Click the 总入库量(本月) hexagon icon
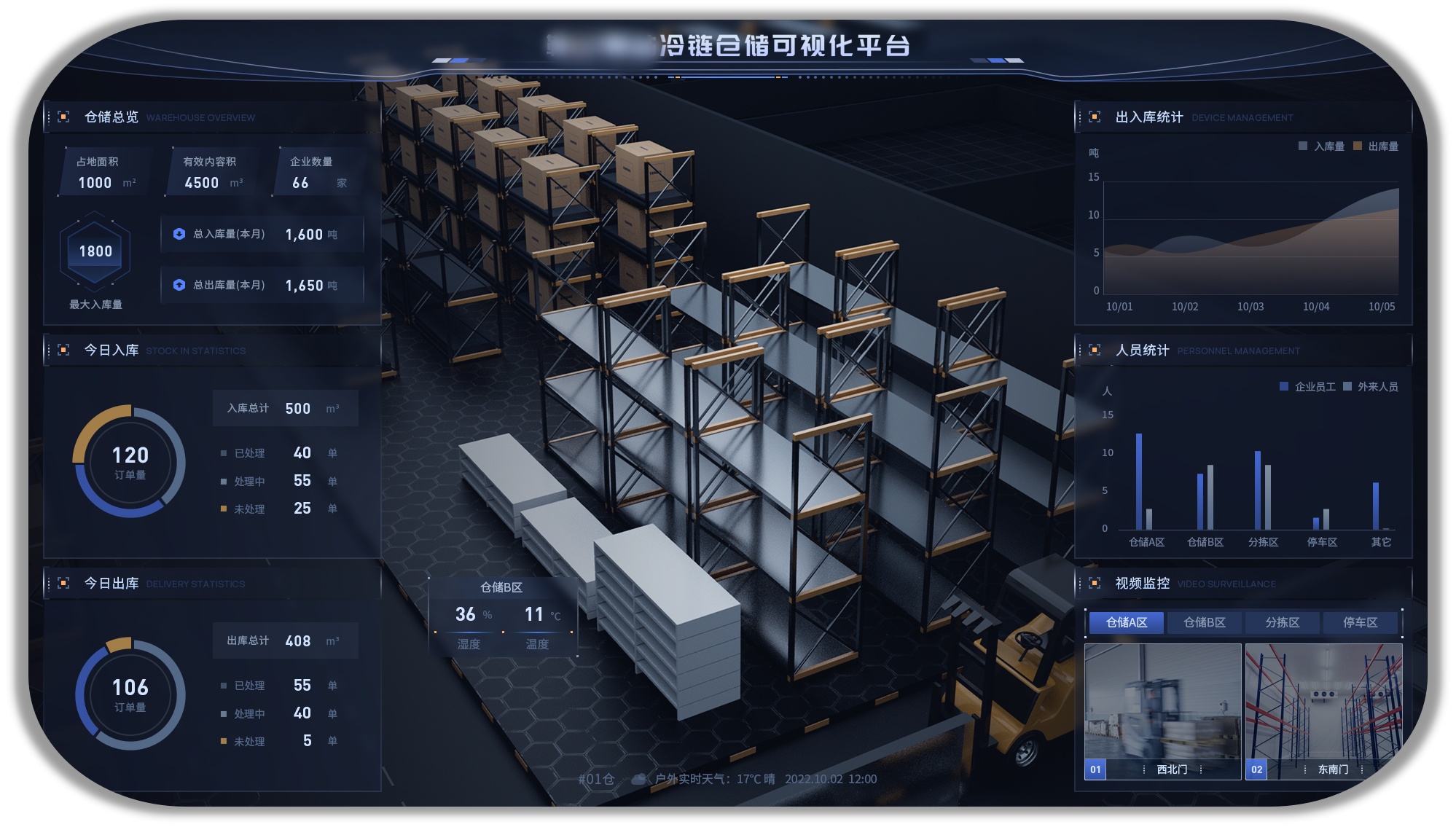1456x827 pixels. point(179,234)
